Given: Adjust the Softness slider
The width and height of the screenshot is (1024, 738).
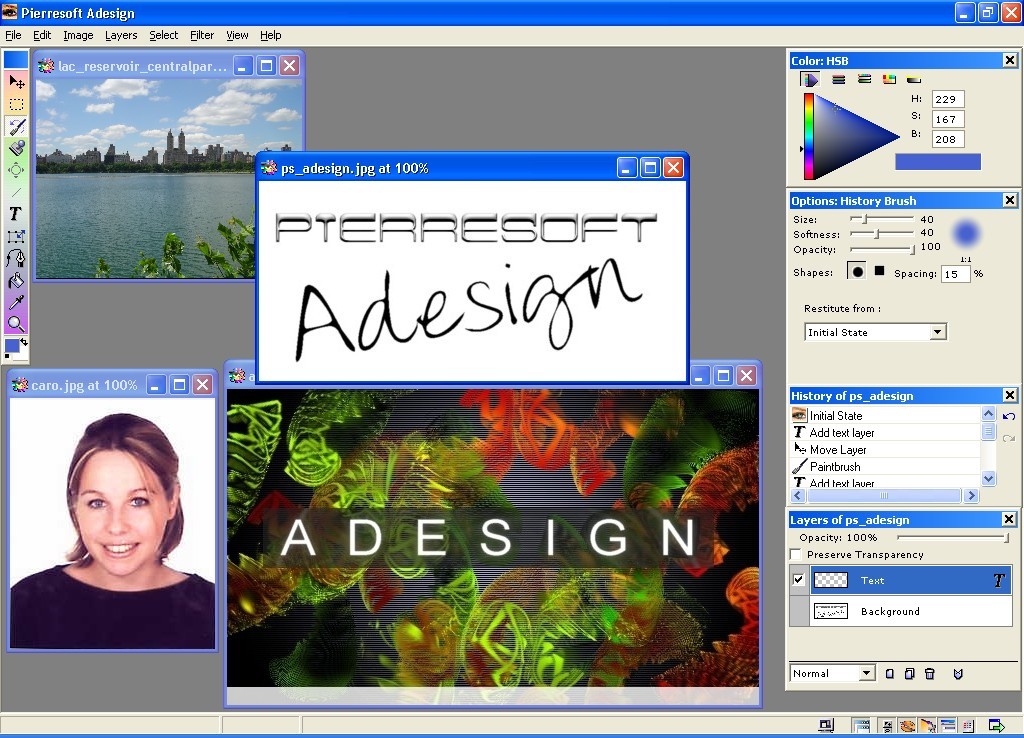Looking at the screenshot, I should (x=882, y=233).
